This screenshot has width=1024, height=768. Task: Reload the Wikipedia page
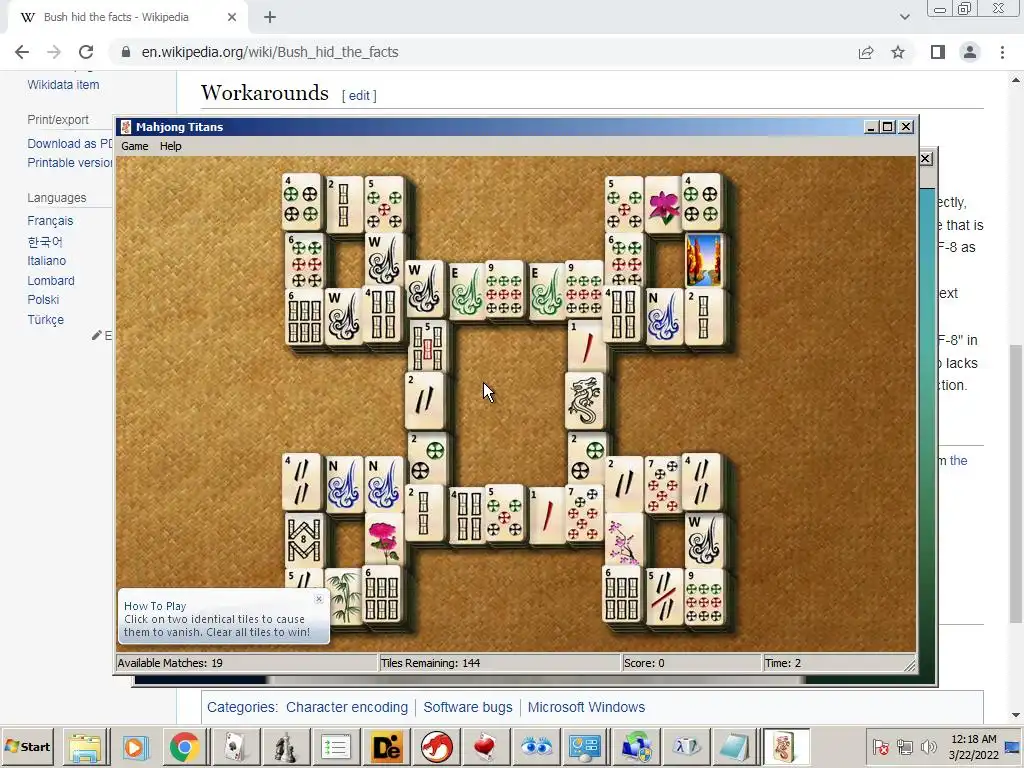coord(86,52)
